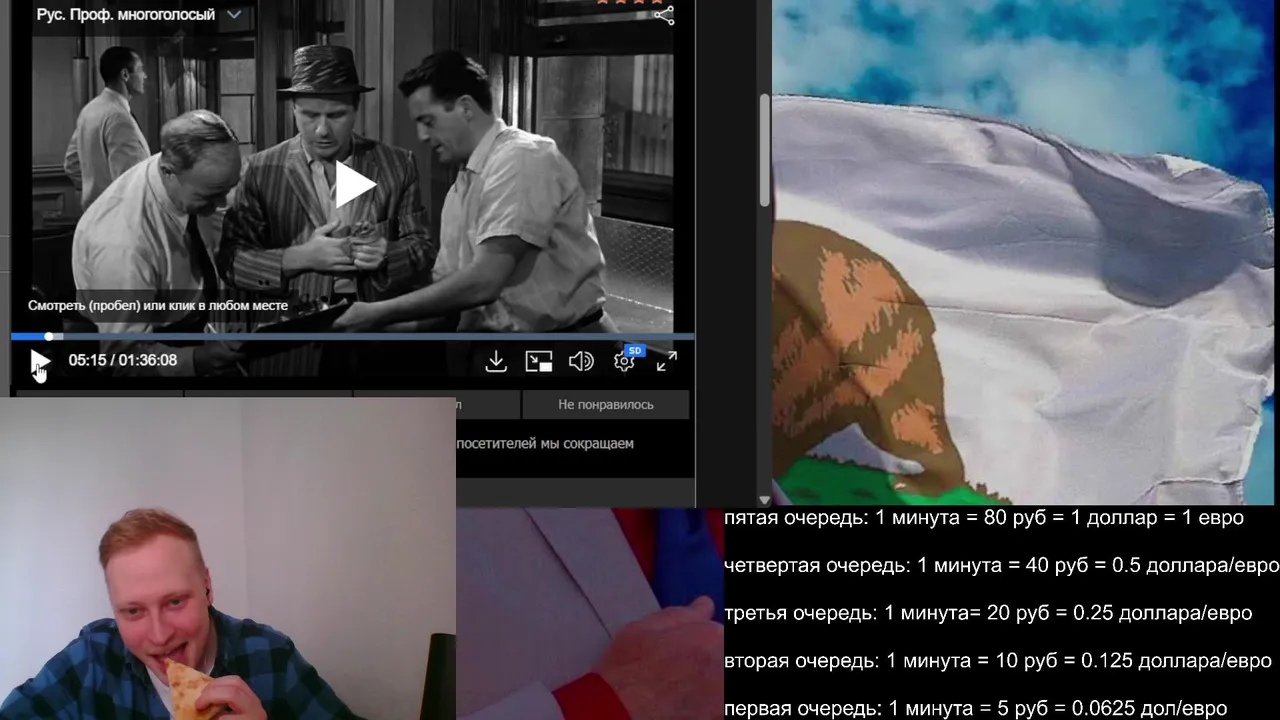Viewport: 1280px width, 720px height.
Task: Open the download icon in player controls
Action: pos(496,361)
